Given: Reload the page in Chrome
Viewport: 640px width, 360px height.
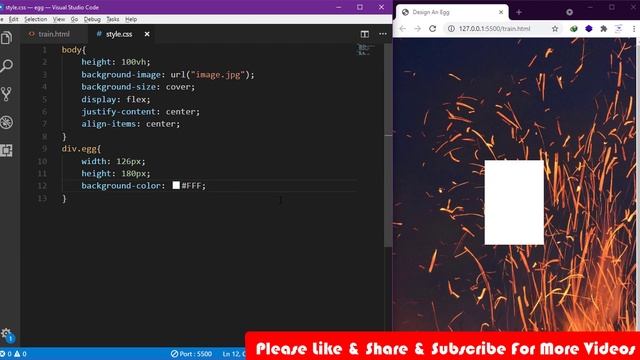Looking at the screenshot, I should click(x=433, y=29).
